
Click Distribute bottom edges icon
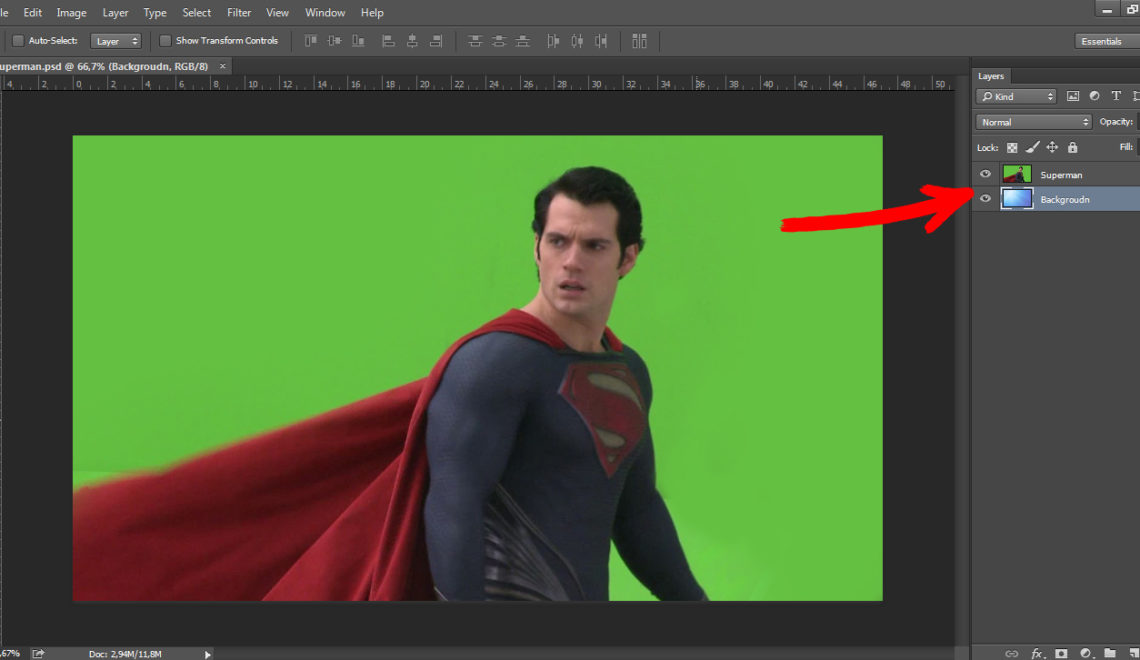pyautogui.click(x=523, y=41)
